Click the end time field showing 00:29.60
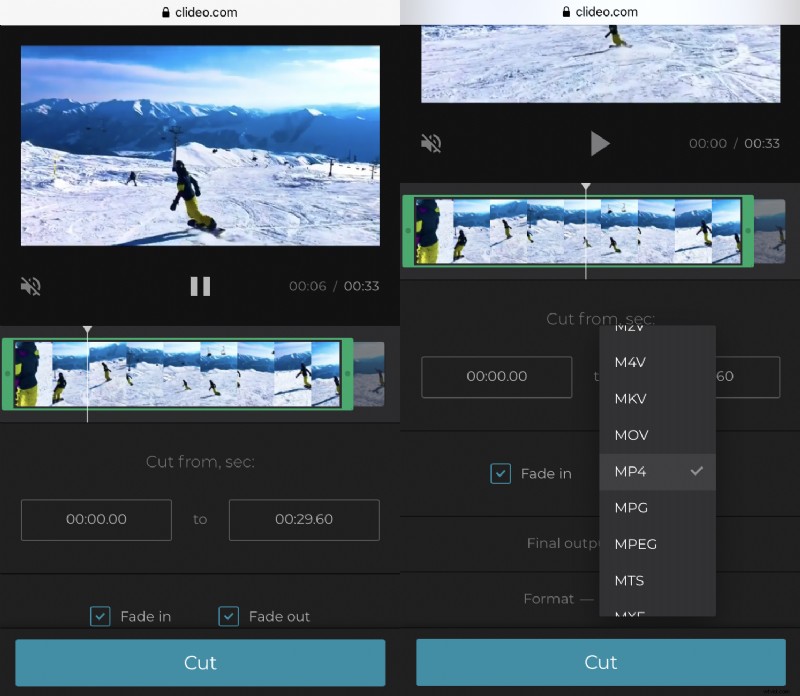 point(304,520)
